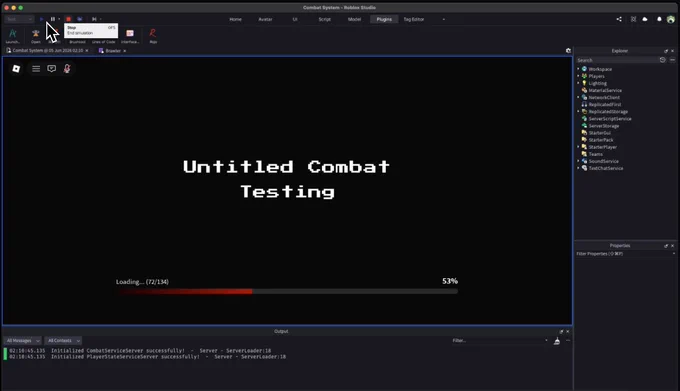
Task: Click the Lighting bulb icon
Action: pyautogui.click(x=584, y=83)
